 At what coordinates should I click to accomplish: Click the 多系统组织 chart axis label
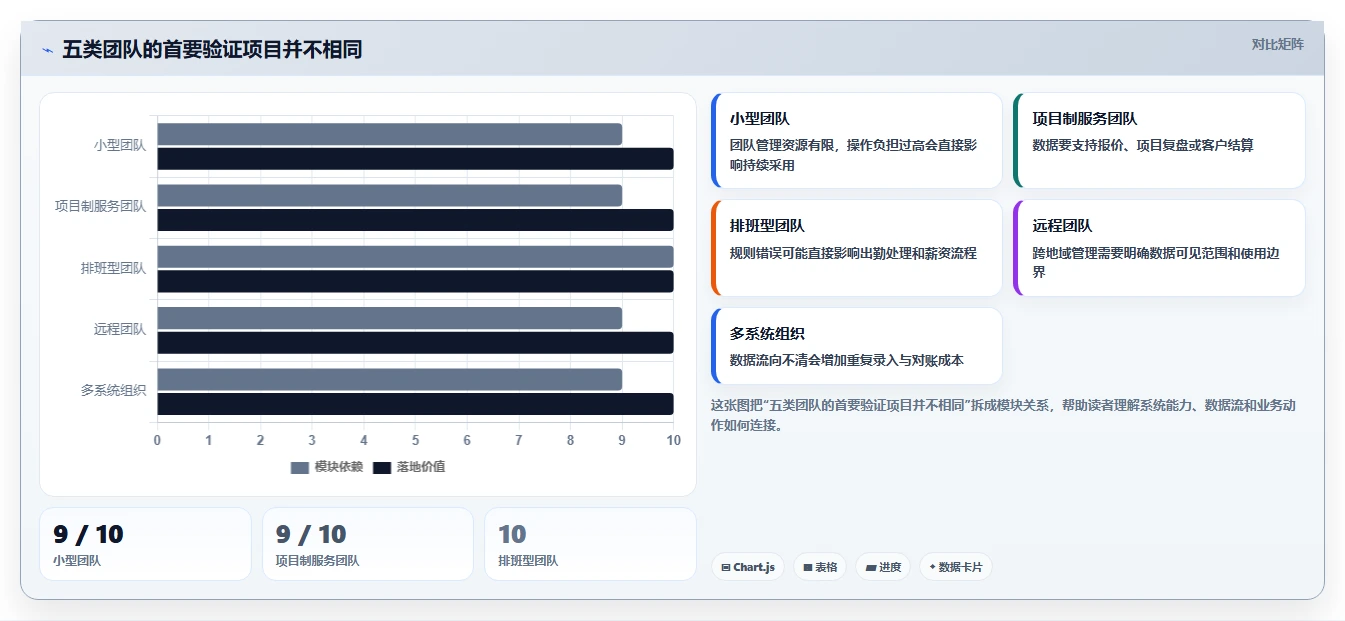click(x=113, y=390)
